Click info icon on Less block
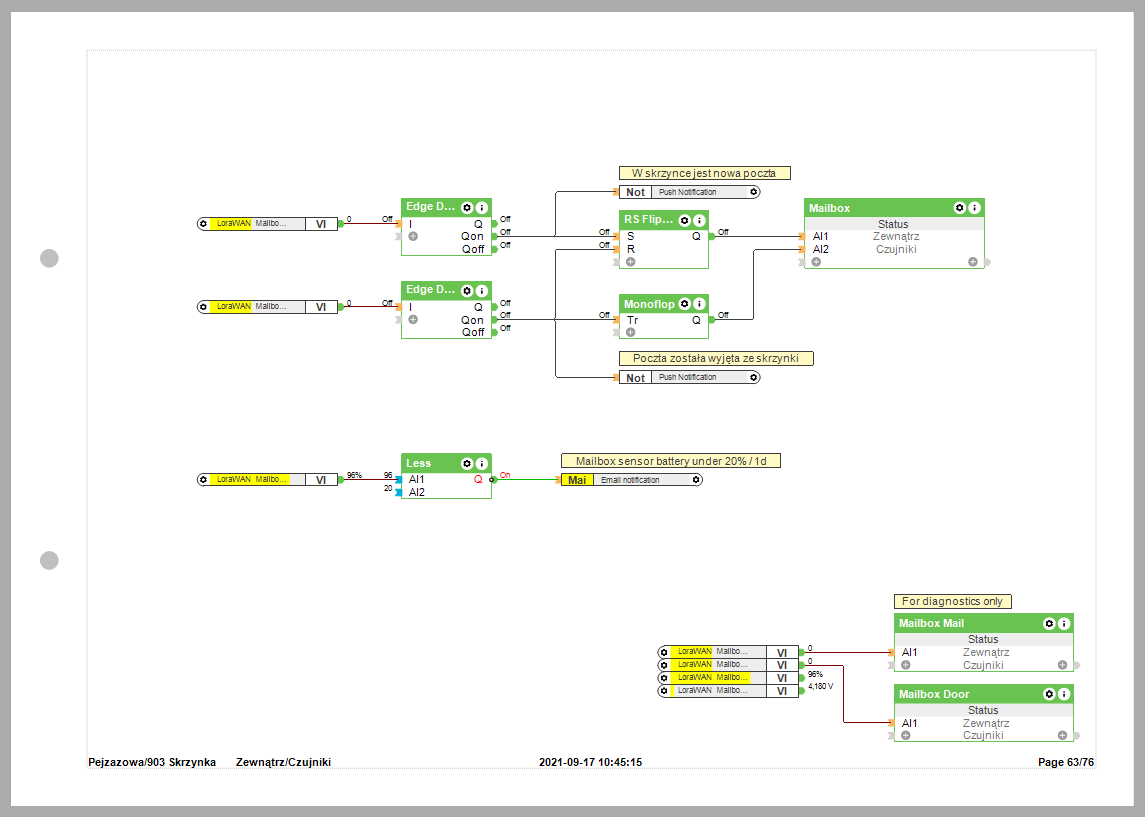This screenshot has height=817, width=1145. [482, 463]
